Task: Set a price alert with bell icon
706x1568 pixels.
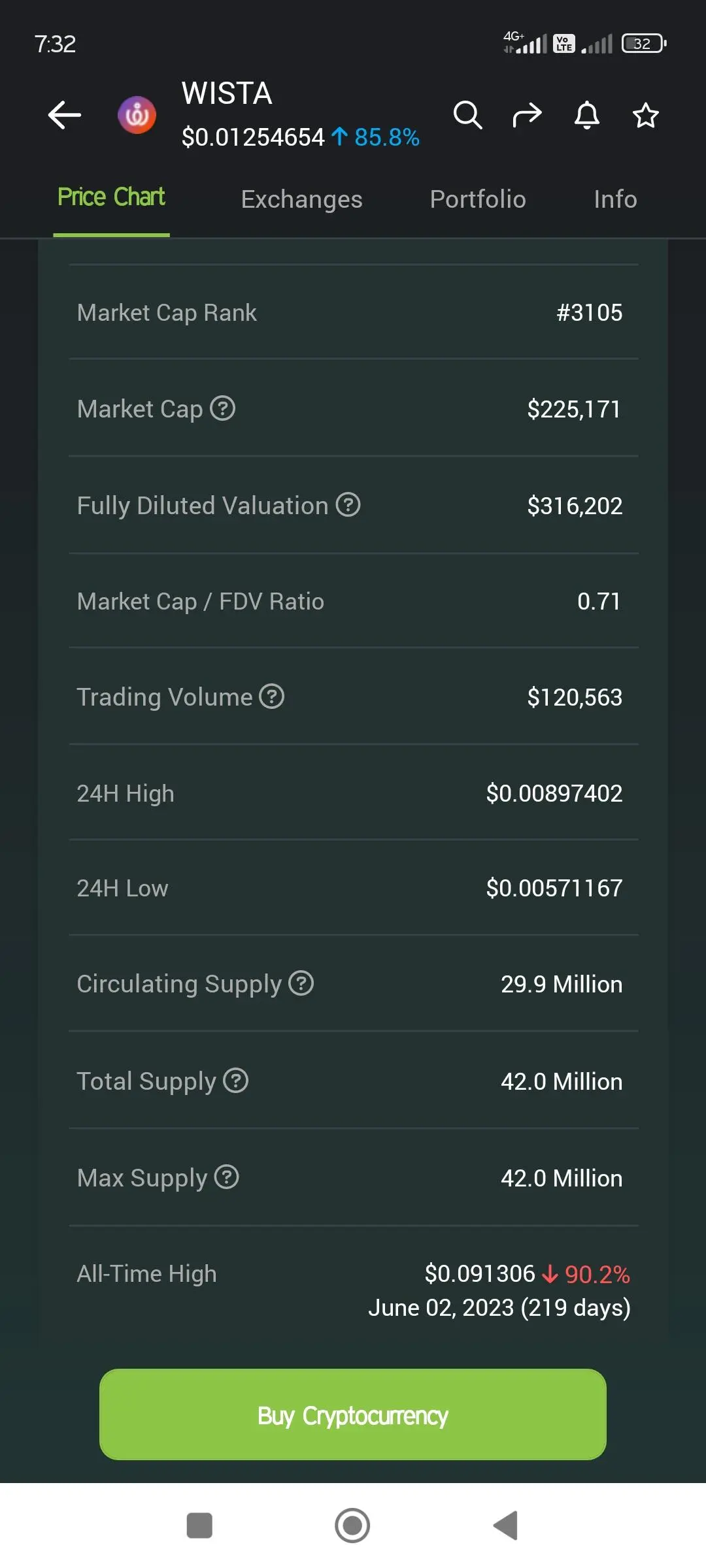Action: [586, 115]
